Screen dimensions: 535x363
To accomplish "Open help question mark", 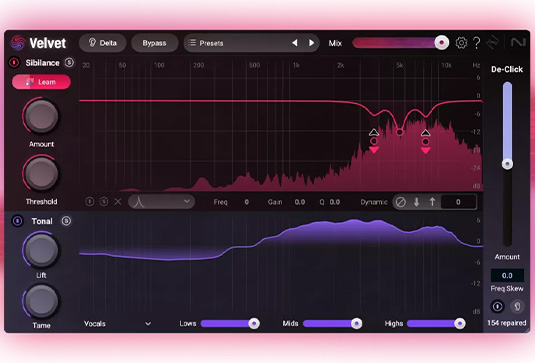I will click(477, 43).
